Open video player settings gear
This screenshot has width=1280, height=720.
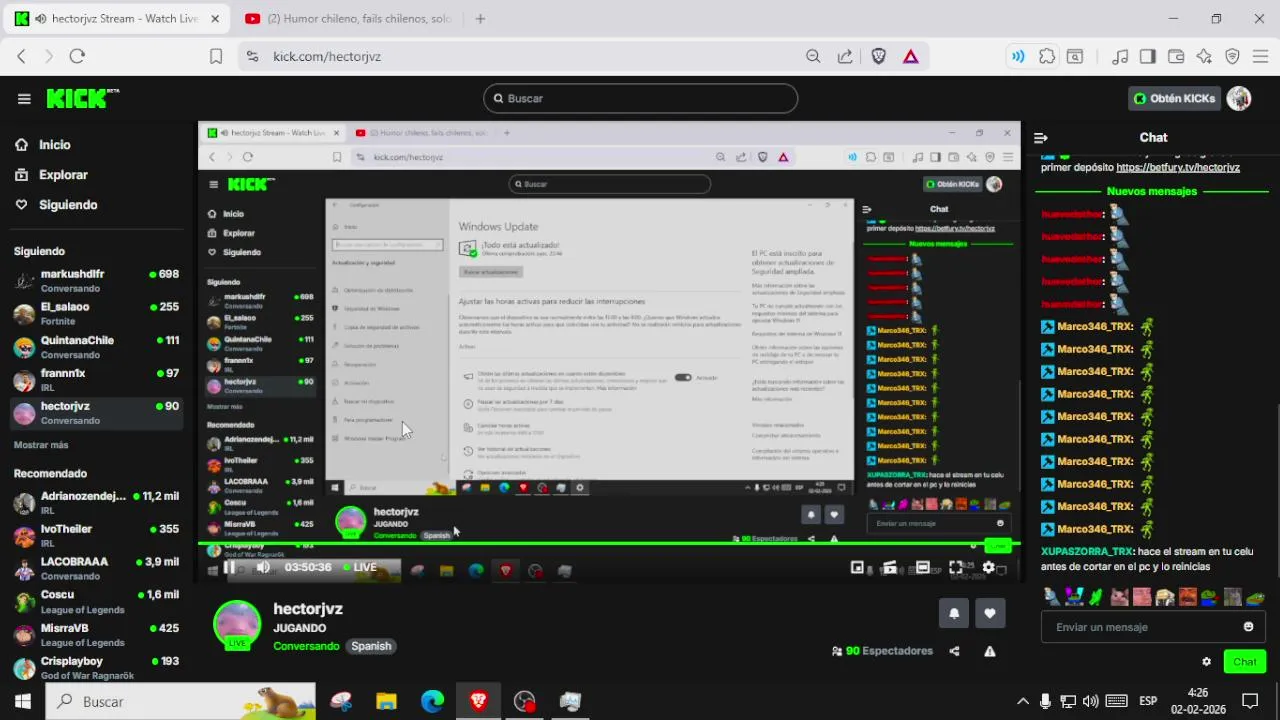tap(988, 567)
